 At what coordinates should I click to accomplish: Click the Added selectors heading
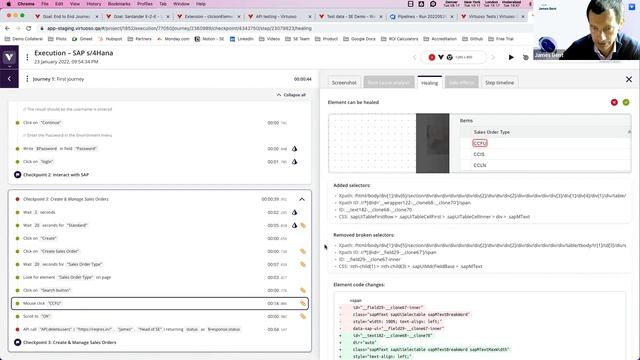pos(351,185)
